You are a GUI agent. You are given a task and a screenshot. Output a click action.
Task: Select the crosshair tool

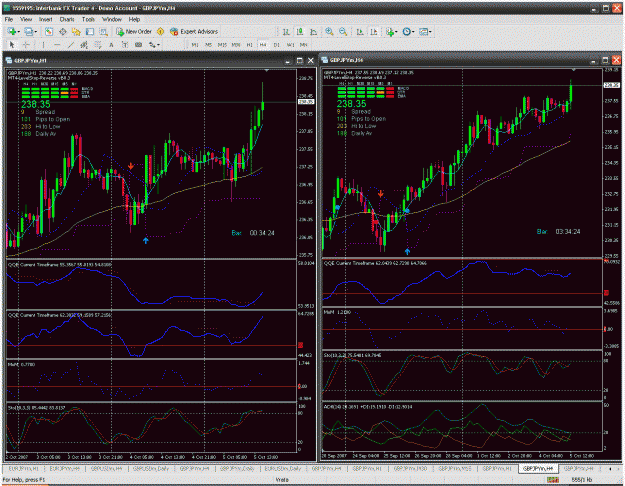(x=26, y=45)
